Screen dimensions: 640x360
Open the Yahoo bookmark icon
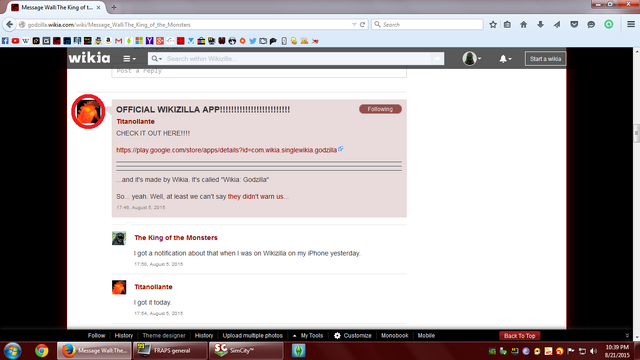tap(149, 41)
